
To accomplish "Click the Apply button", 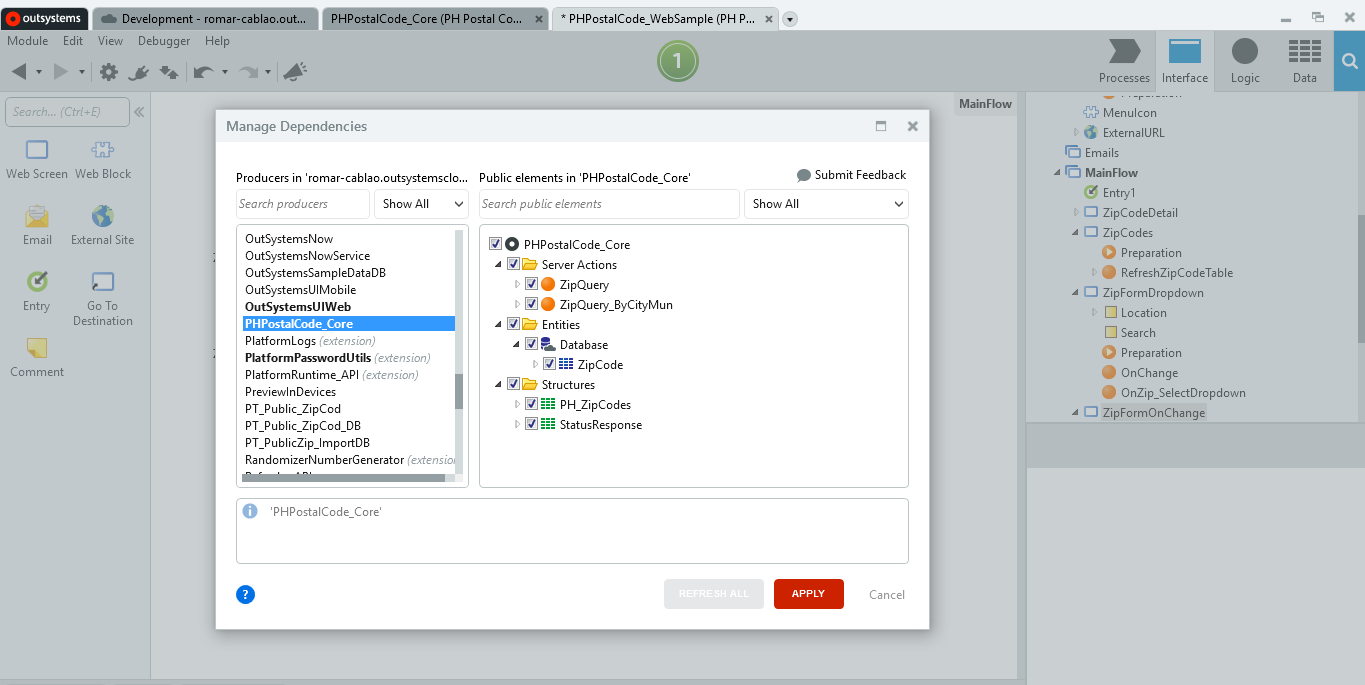I will pos(808,594).
